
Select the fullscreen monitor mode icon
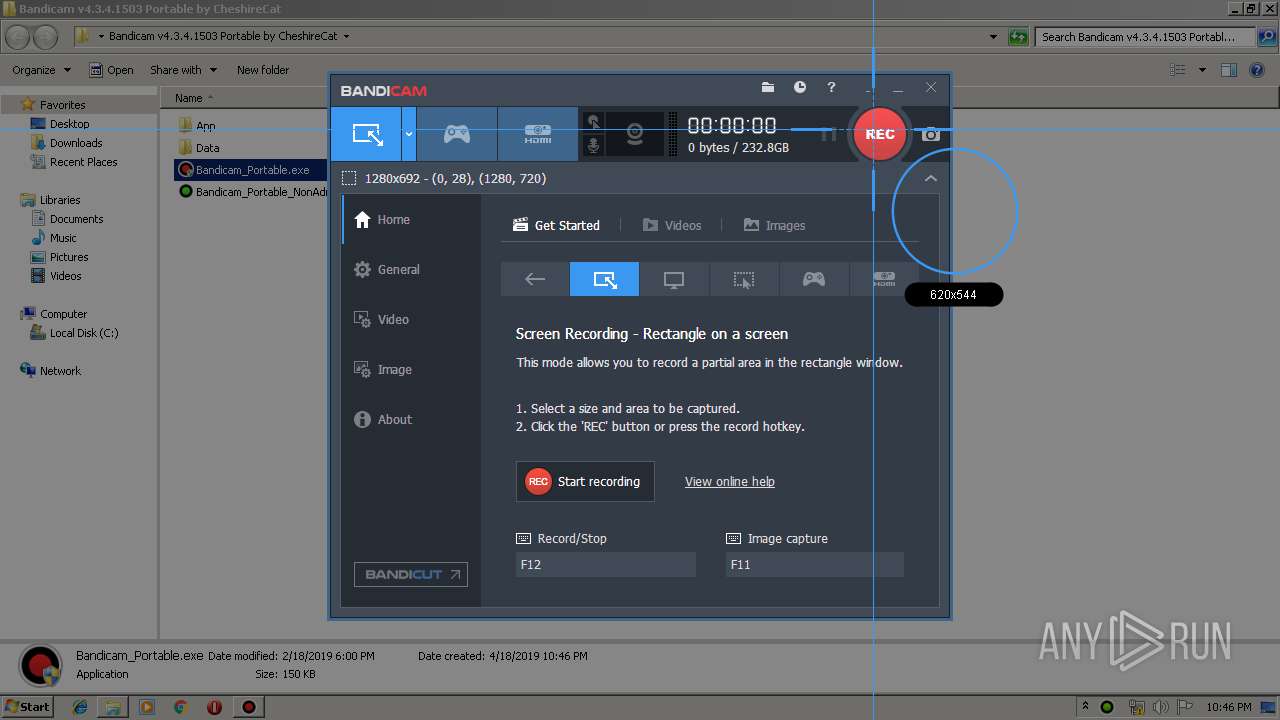(x=674, y=280)
